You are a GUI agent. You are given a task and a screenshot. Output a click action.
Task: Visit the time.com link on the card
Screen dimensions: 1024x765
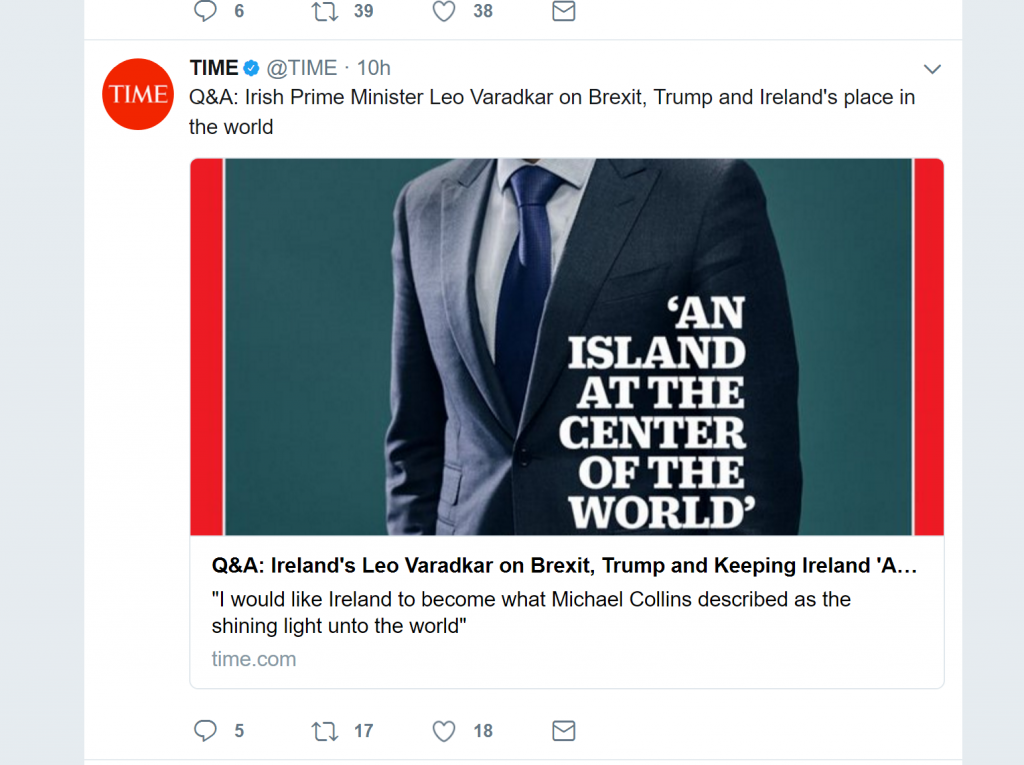254,659
